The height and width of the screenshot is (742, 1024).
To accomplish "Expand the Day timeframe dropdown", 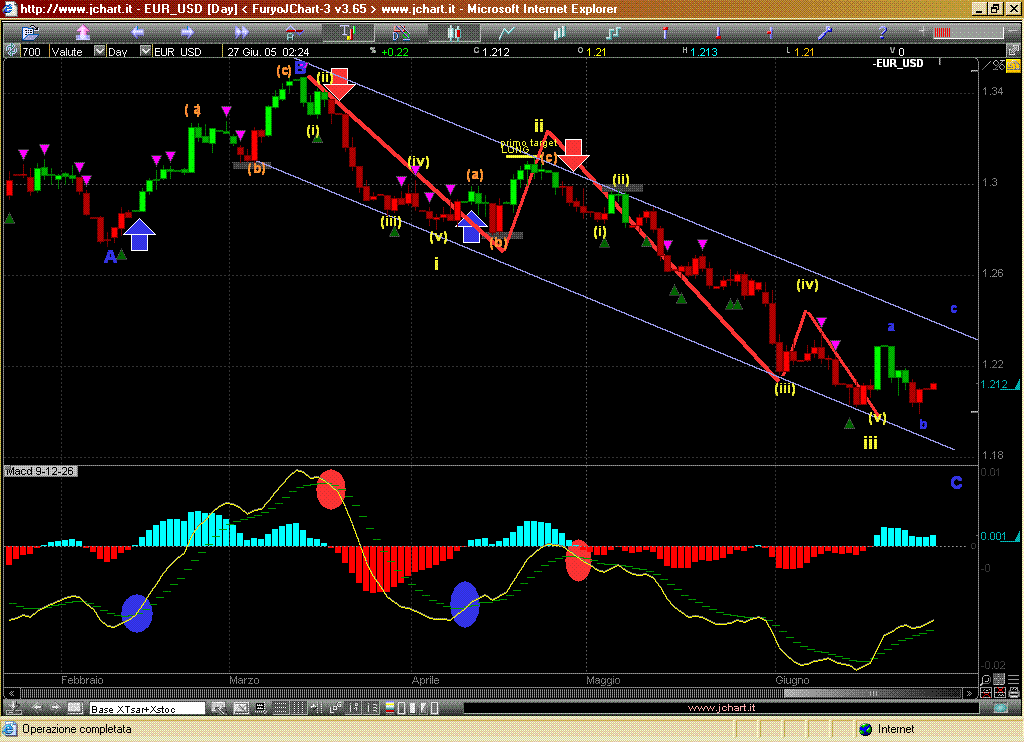I will click(146, 51).
